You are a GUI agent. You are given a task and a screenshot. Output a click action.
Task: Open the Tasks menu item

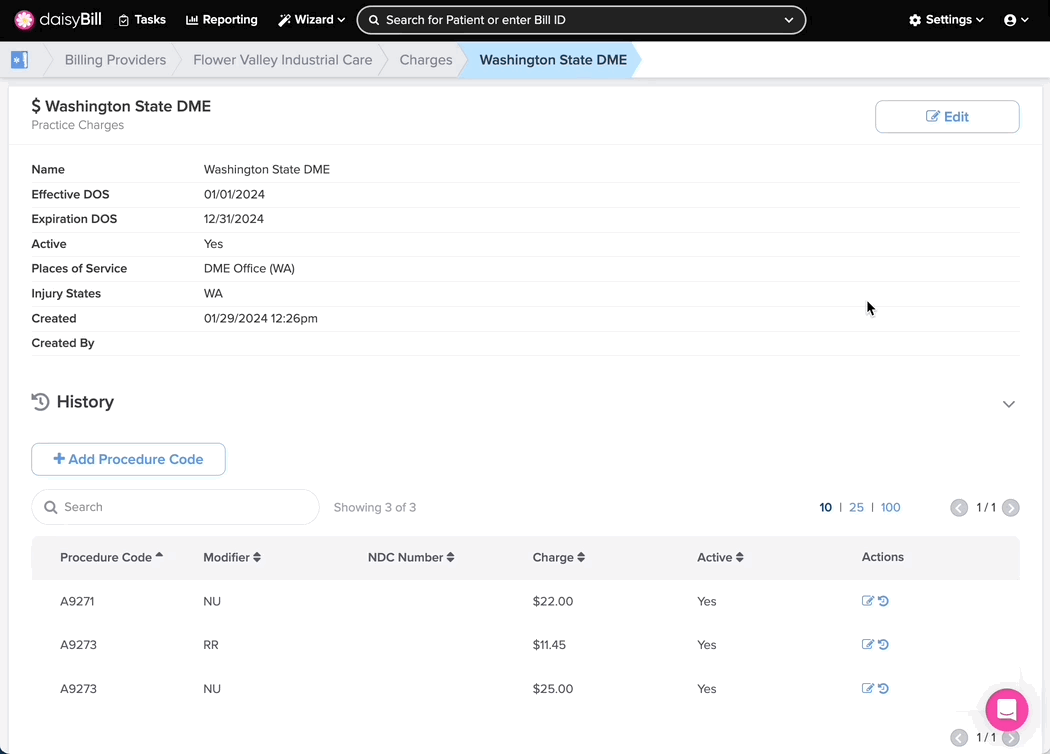click(x=142, y=20)
